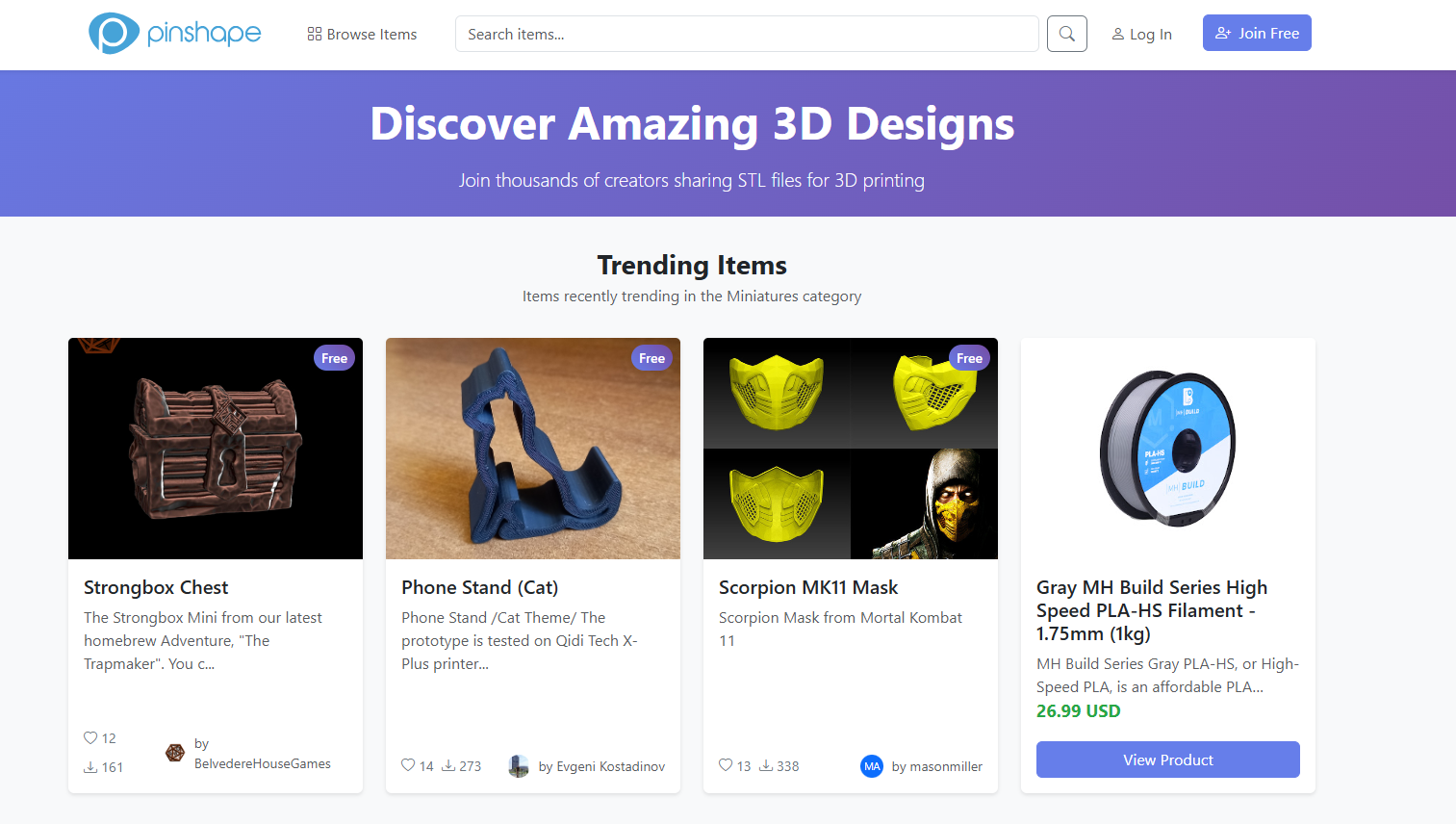Click Evgeni Kostadinov's avatar image
Viewport: 1456px width, 824px height.
[x=519, y=766]
